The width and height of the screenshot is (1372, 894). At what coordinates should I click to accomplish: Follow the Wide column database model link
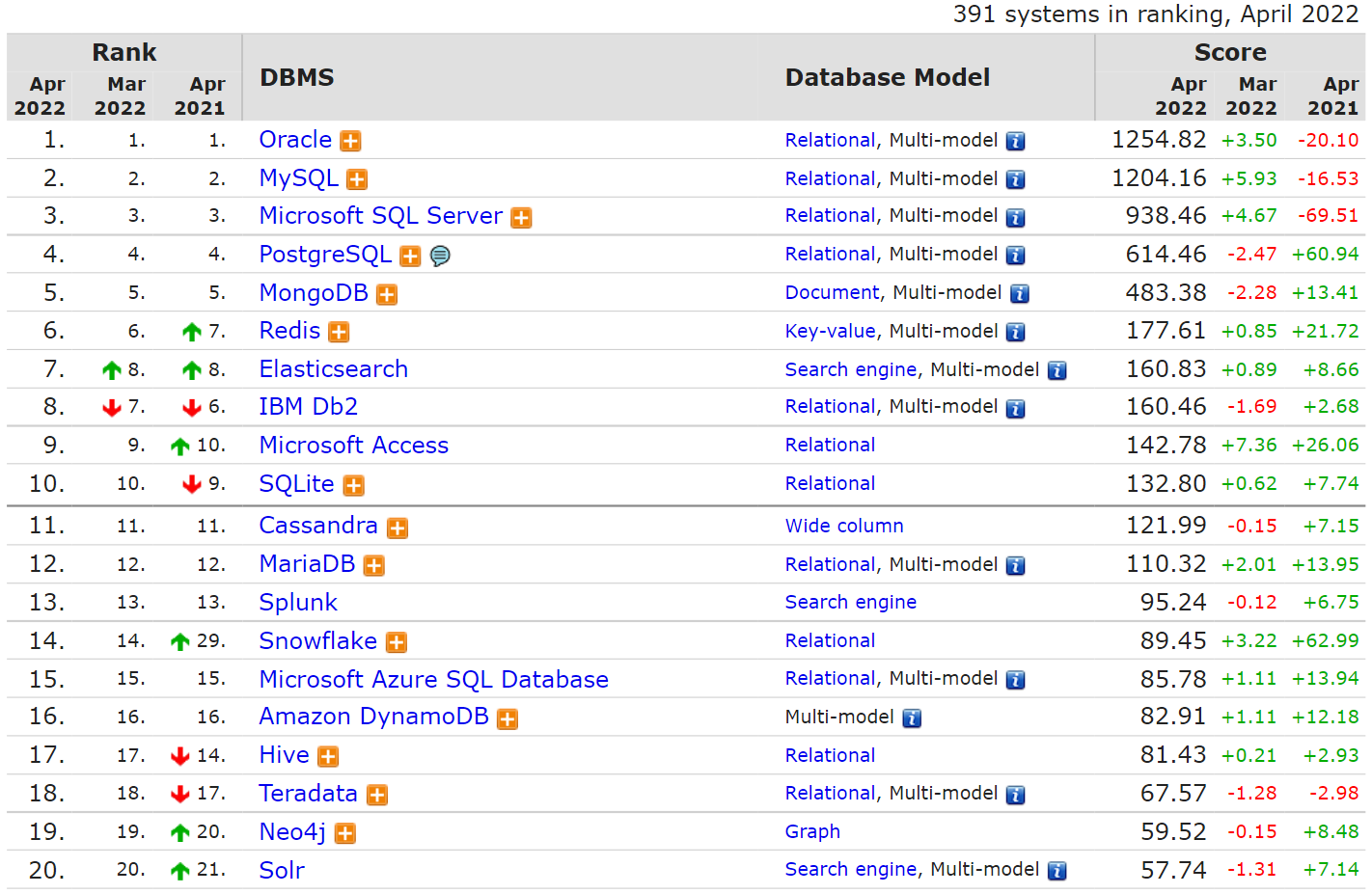point(843,527)
